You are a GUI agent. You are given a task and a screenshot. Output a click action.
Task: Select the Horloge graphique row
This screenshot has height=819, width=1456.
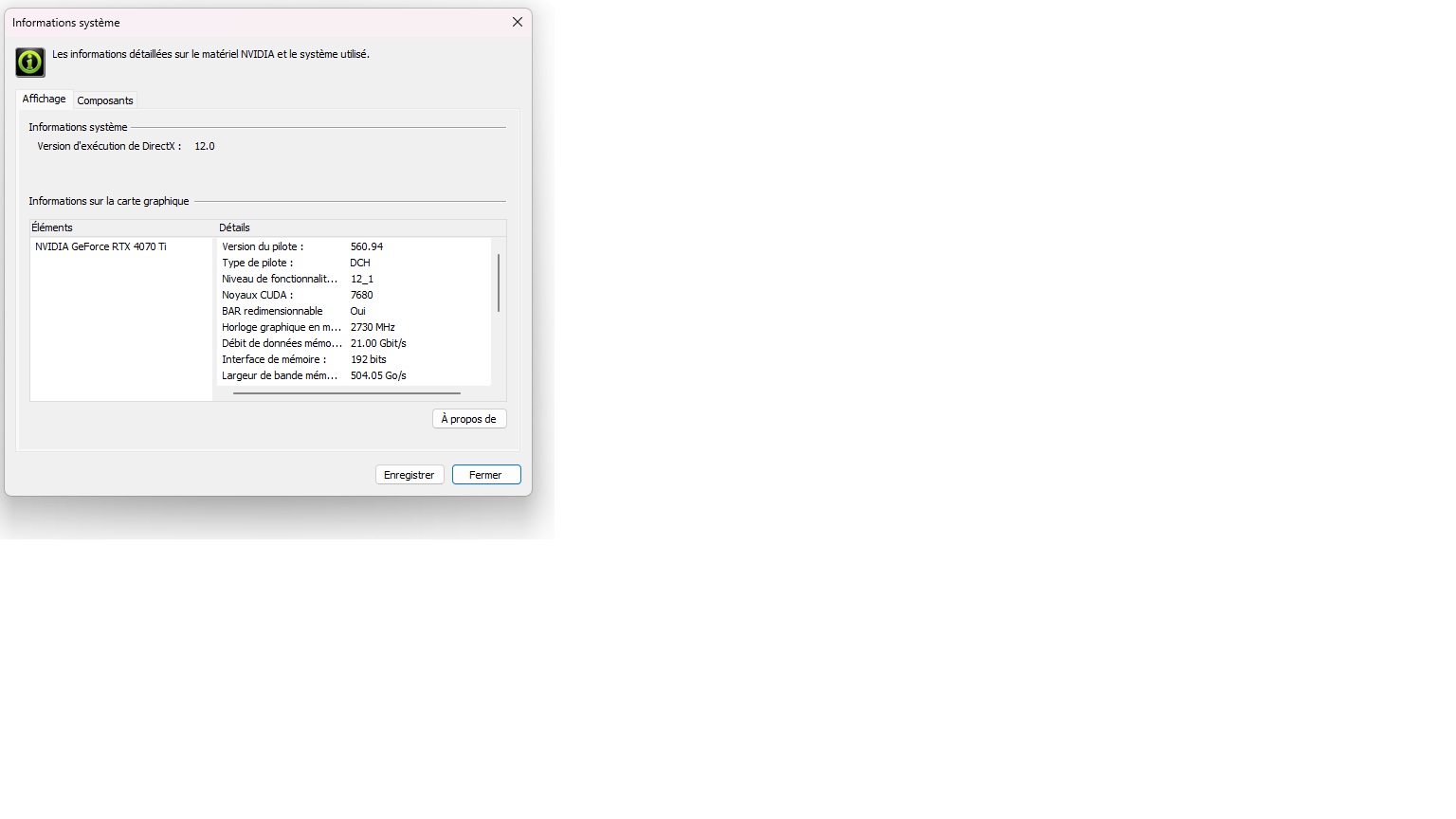point(354,327)
